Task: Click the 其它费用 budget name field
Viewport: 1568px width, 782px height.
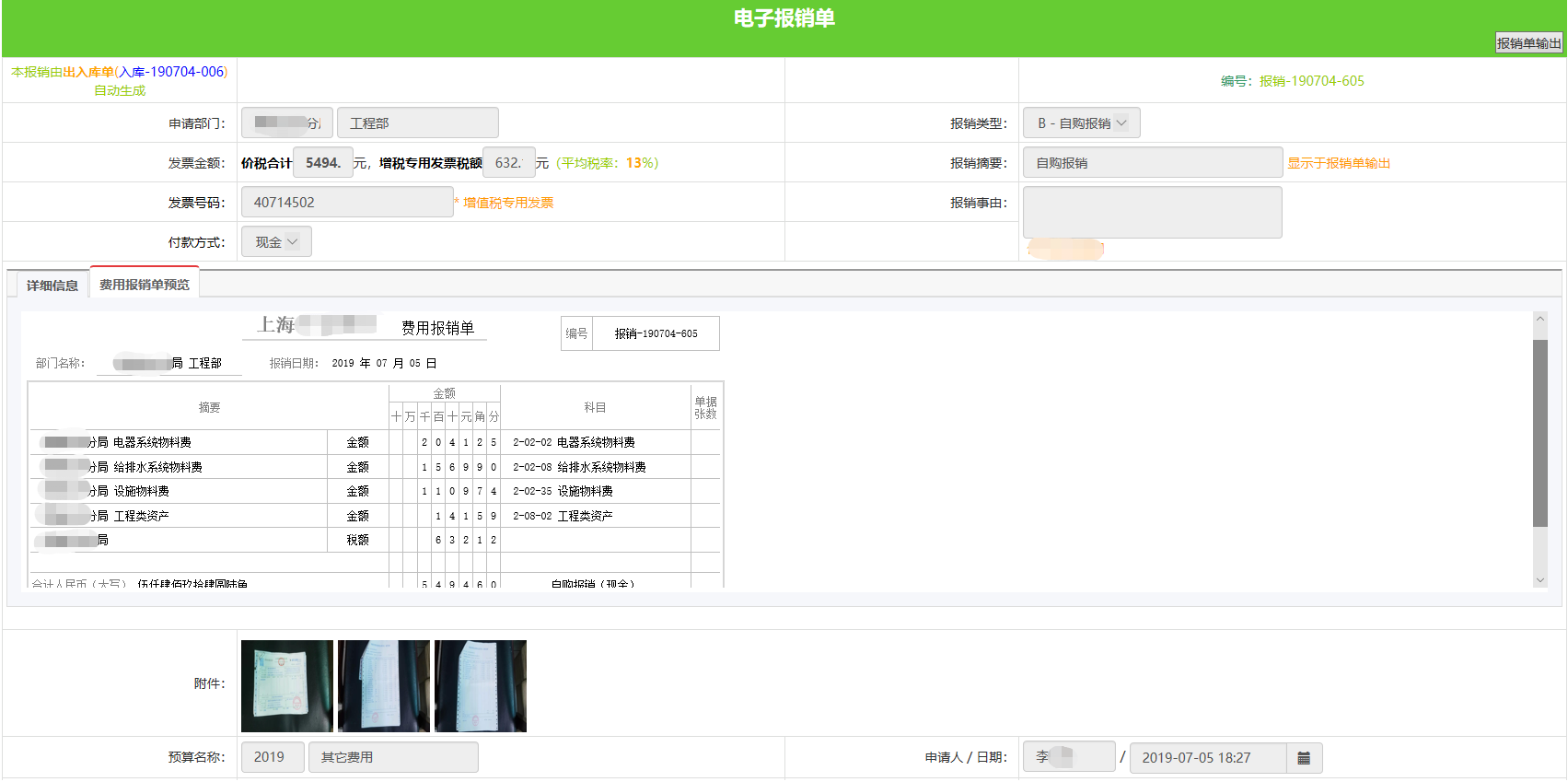Action: point(393,757)
